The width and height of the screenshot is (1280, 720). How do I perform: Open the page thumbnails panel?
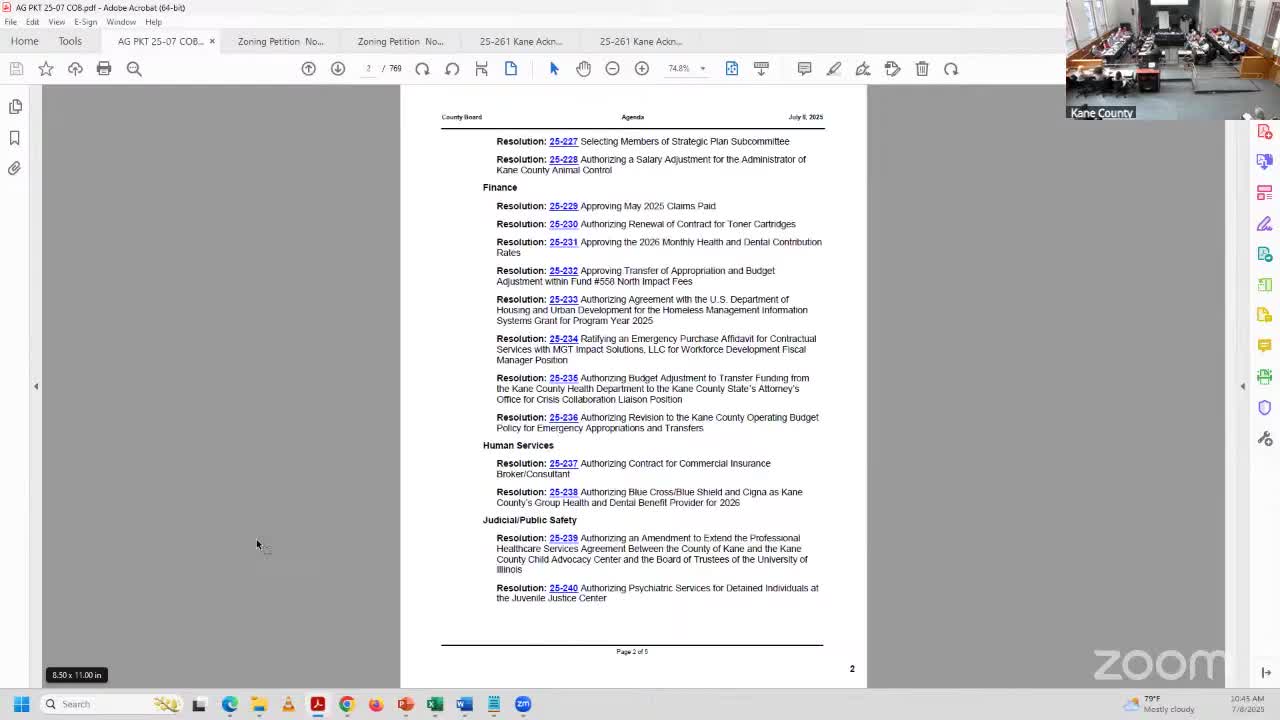click(15, 106)
